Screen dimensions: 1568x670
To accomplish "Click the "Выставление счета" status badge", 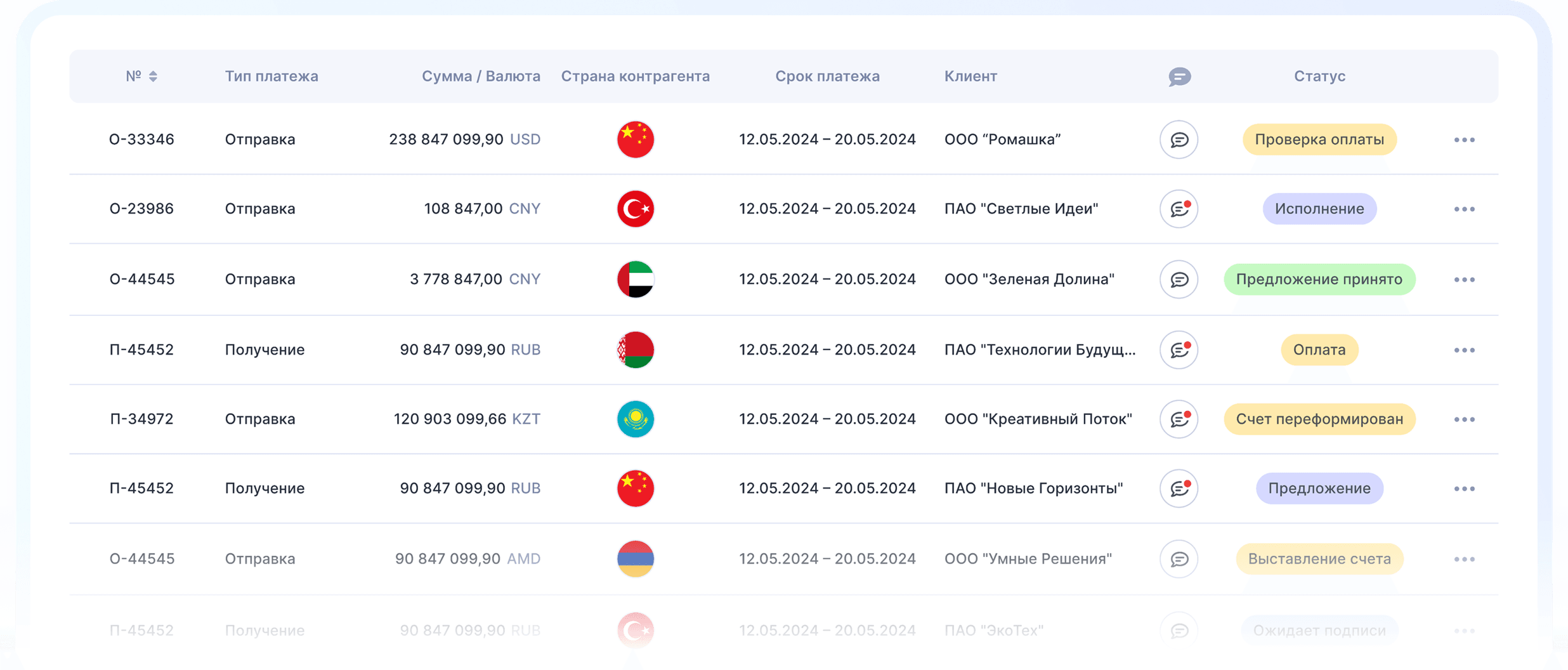I will tap(1319, 559).
